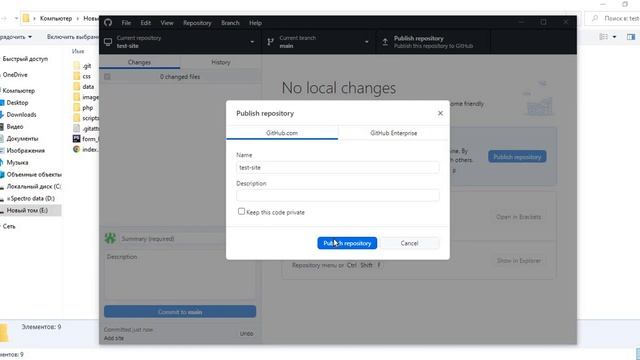The width and height of the screenshot is (640, 360).
Task: Open the File menu
Action: [126, 23]
